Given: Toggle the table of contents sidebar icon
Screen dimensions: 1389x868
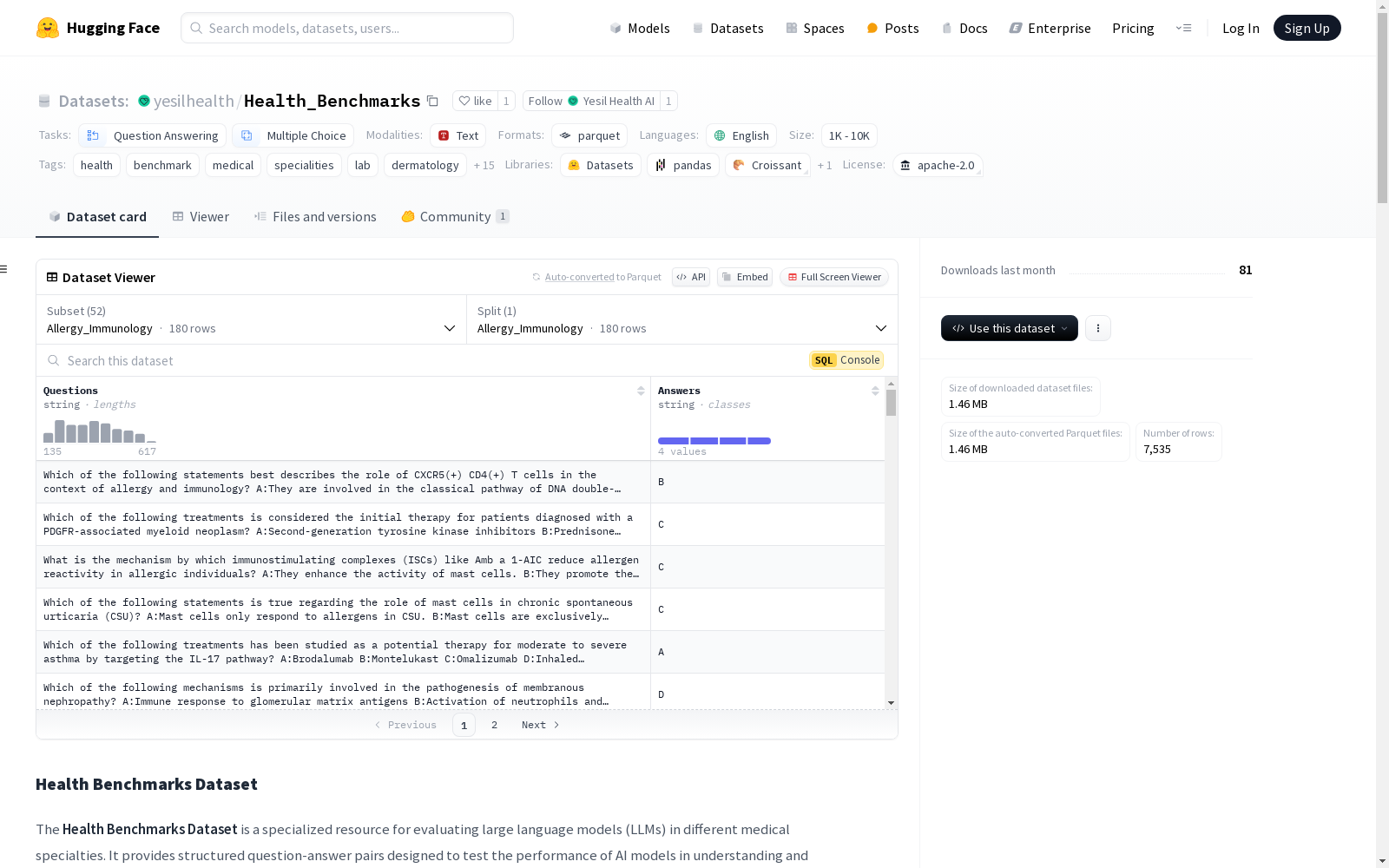Looking at the screenshot, I should click(3, 269).
